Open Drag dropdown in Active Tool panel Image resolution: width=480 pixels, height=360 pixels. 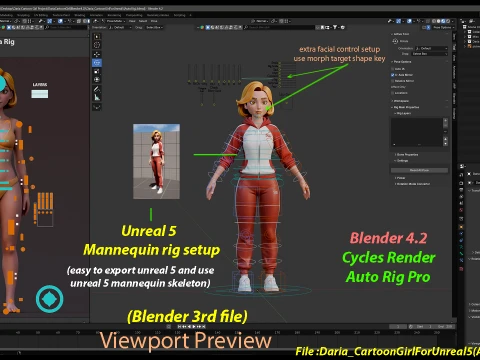click(x=430, y=54)
